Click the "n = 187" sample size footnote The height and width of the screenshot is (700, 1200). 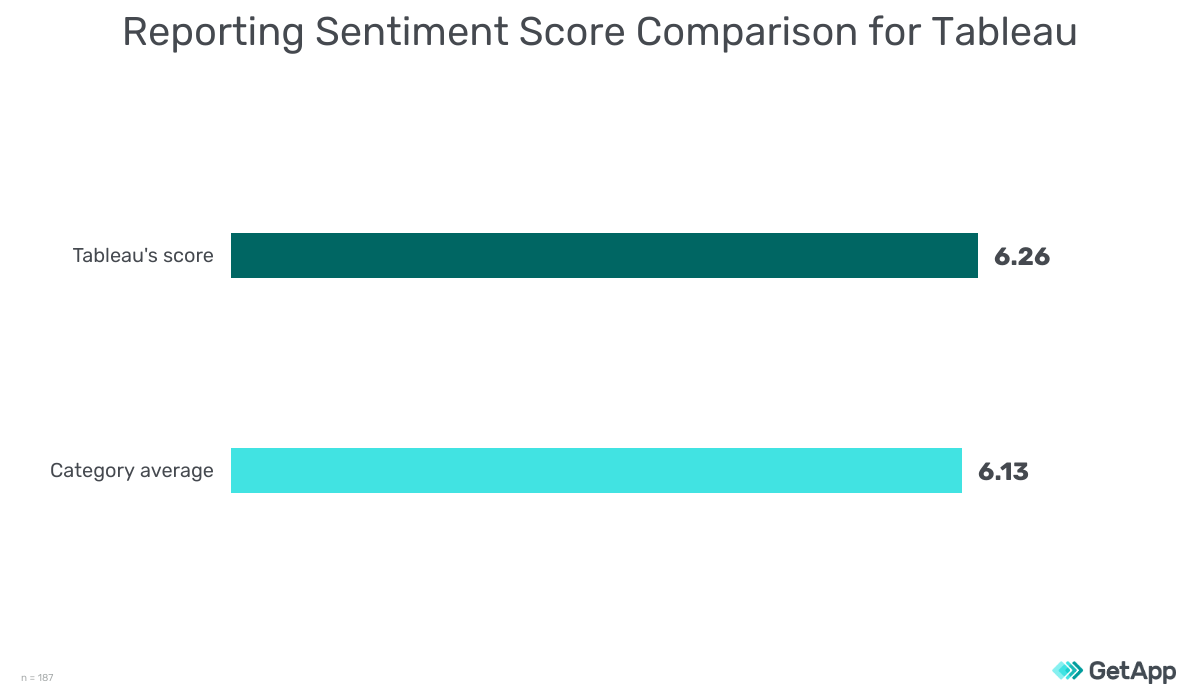[37, 678]
